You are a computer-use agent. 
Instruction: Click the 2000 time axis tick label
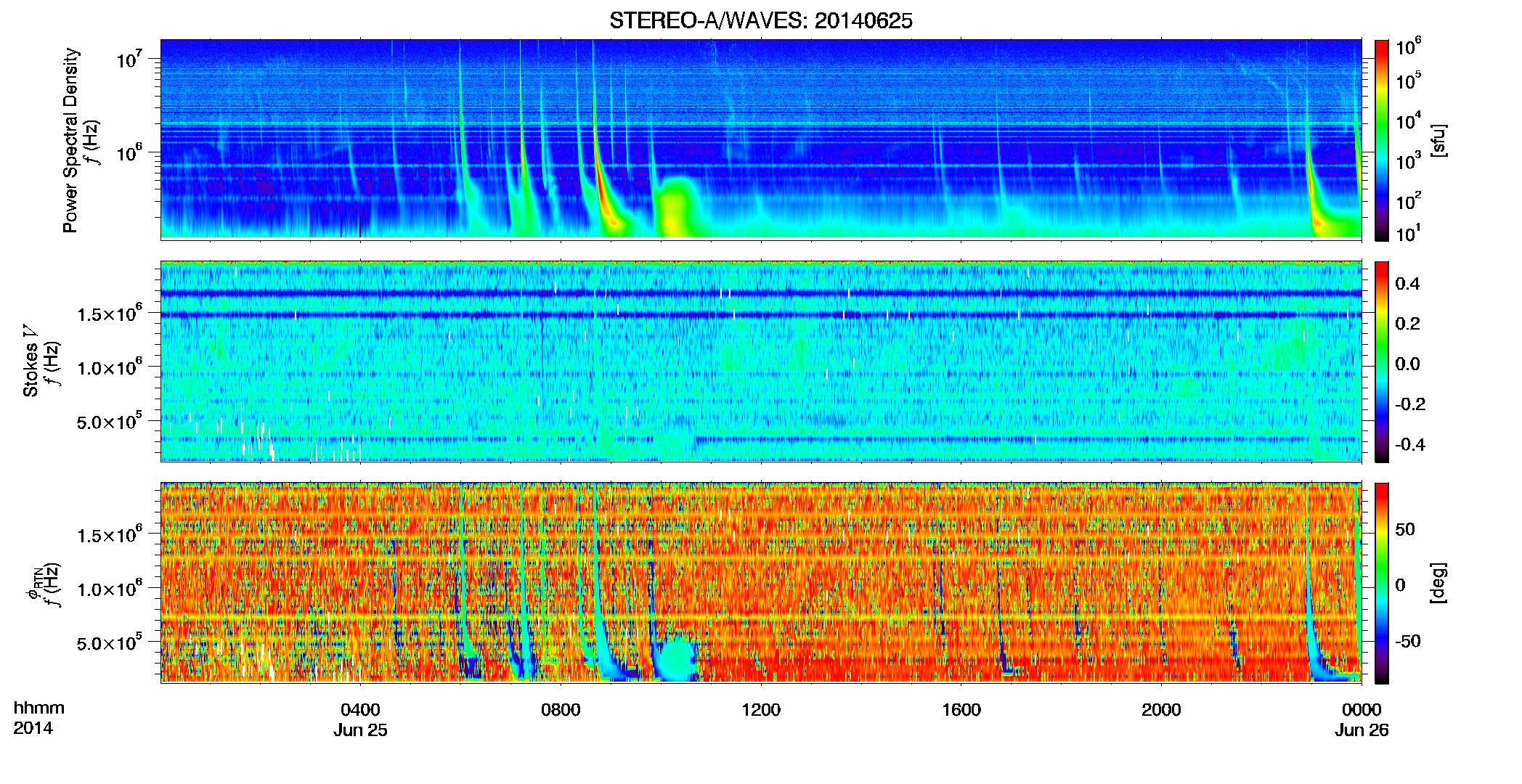1161,710
